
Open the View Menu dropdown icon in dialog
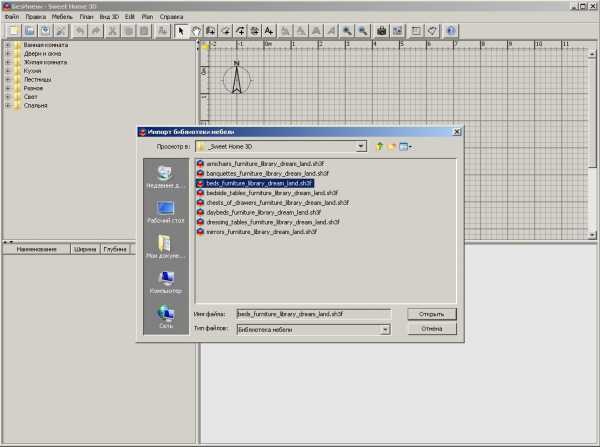point(406,146)
